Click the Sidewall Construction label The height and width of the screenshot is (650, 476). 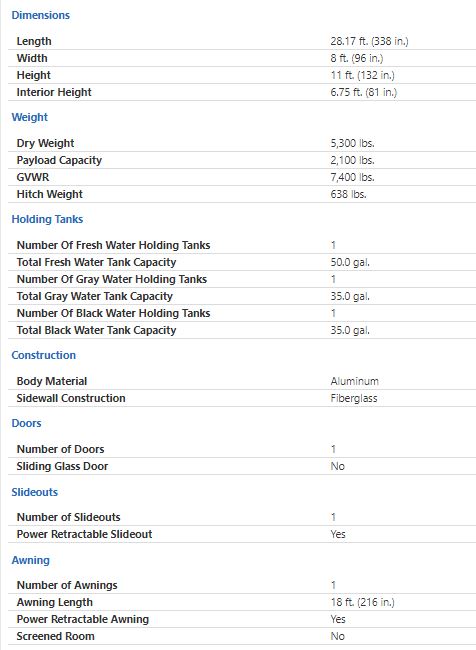[71, 398]
